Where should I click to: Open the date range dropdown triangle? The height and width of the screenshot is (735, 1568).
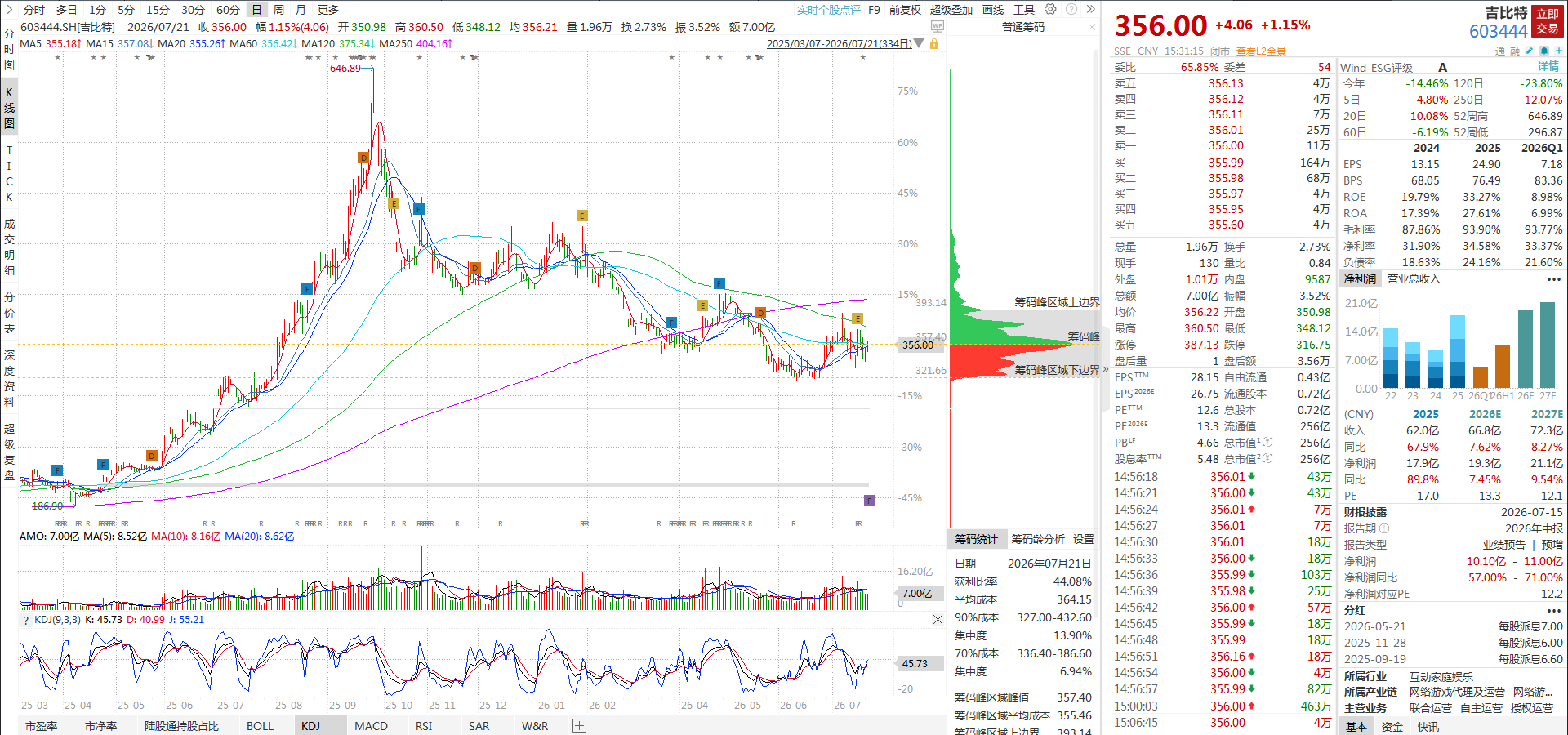pyautogui.click(x=920, y=43)
